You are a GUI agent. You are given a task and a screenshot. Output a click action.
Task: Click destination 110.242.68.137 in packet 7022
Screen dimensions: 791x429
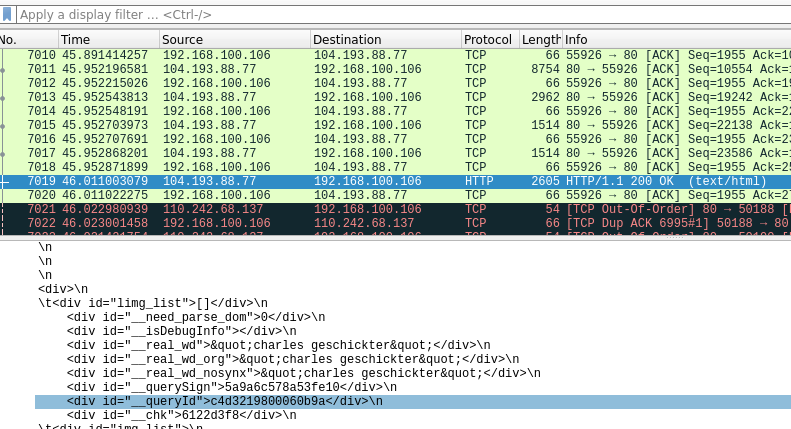coord(364,224)
